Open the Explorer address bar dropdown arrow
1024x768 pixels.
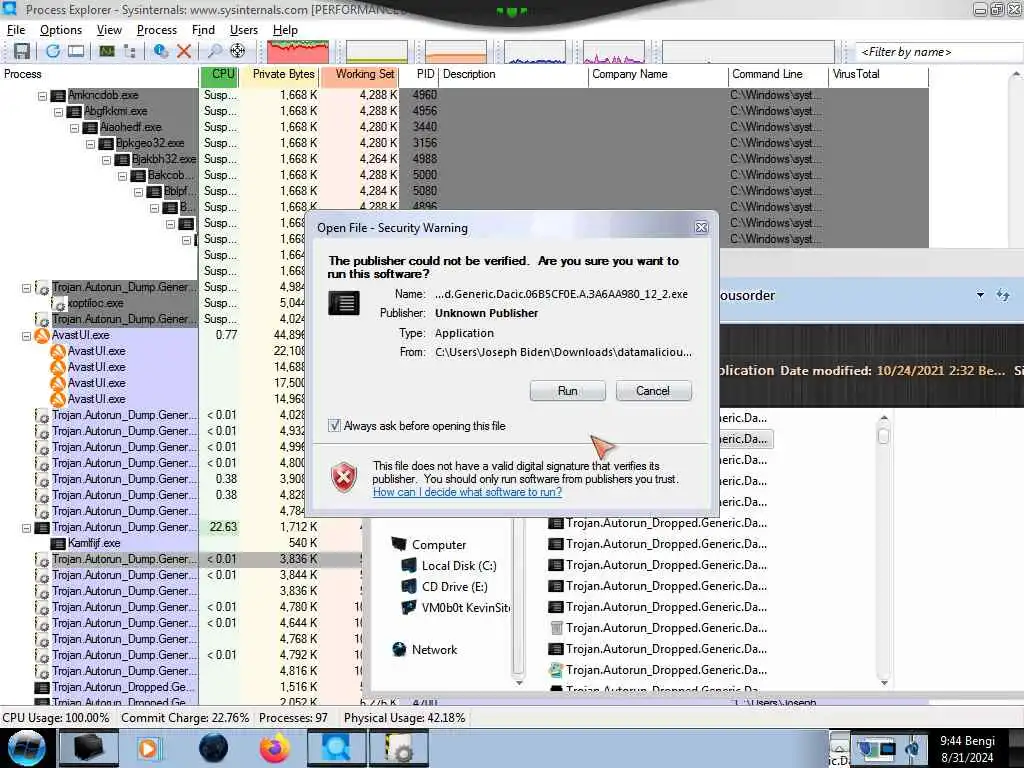[x=980, y=295]
